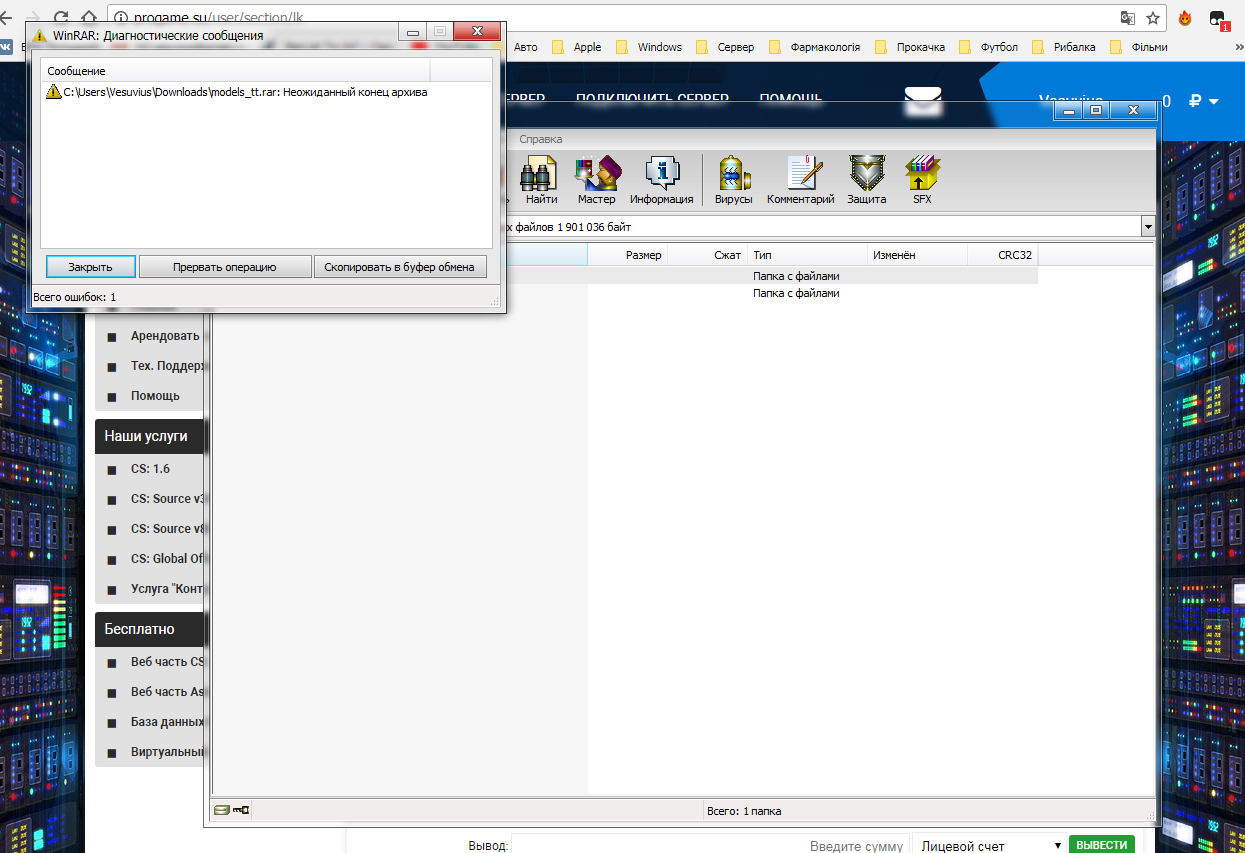Open the Фармакологія bookmark folder

pyautogui.click(x=813, y=47)
